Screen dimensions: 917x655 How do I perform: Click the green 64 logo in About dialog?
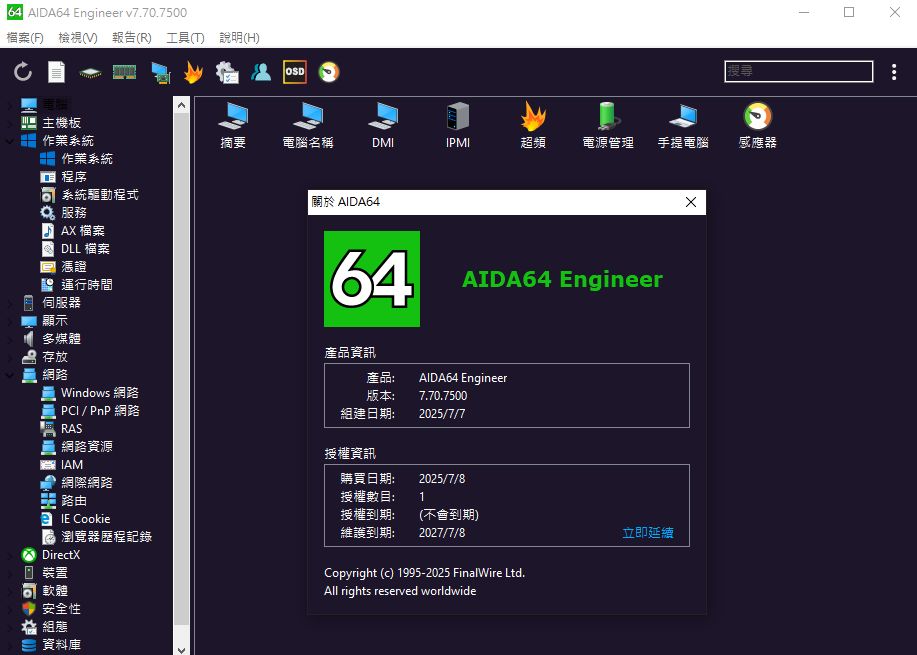click(x=372, y=279)
